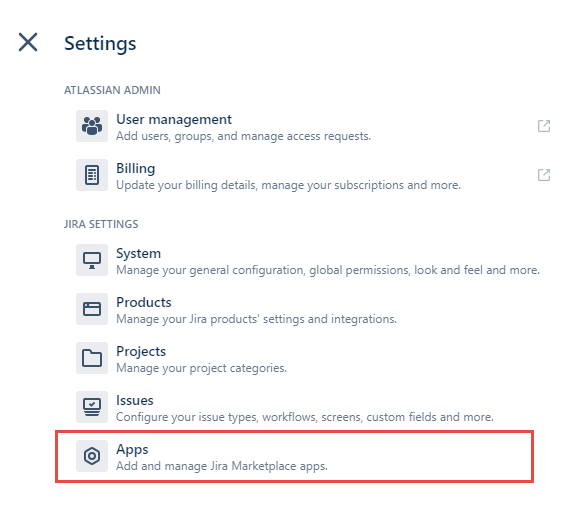Screen dimensions: 586x517
Task: Click 'Manage your project categories' description
Action: tap(201, 368)
